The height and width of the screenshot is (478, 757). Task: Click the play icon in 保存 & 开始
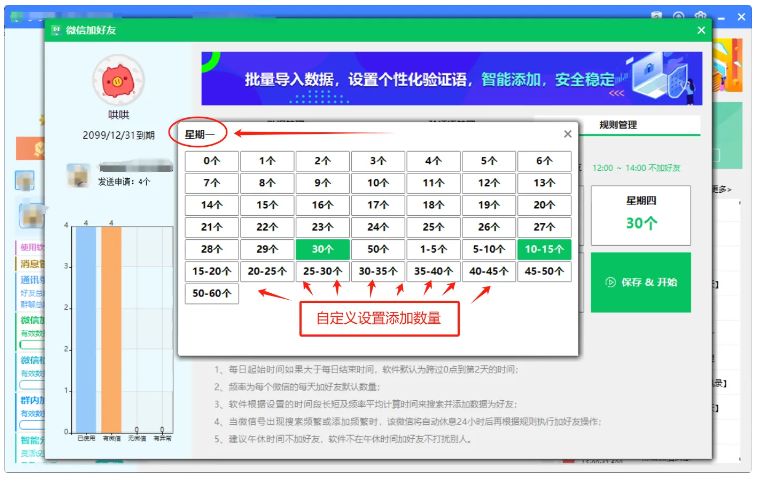[610, 282]
